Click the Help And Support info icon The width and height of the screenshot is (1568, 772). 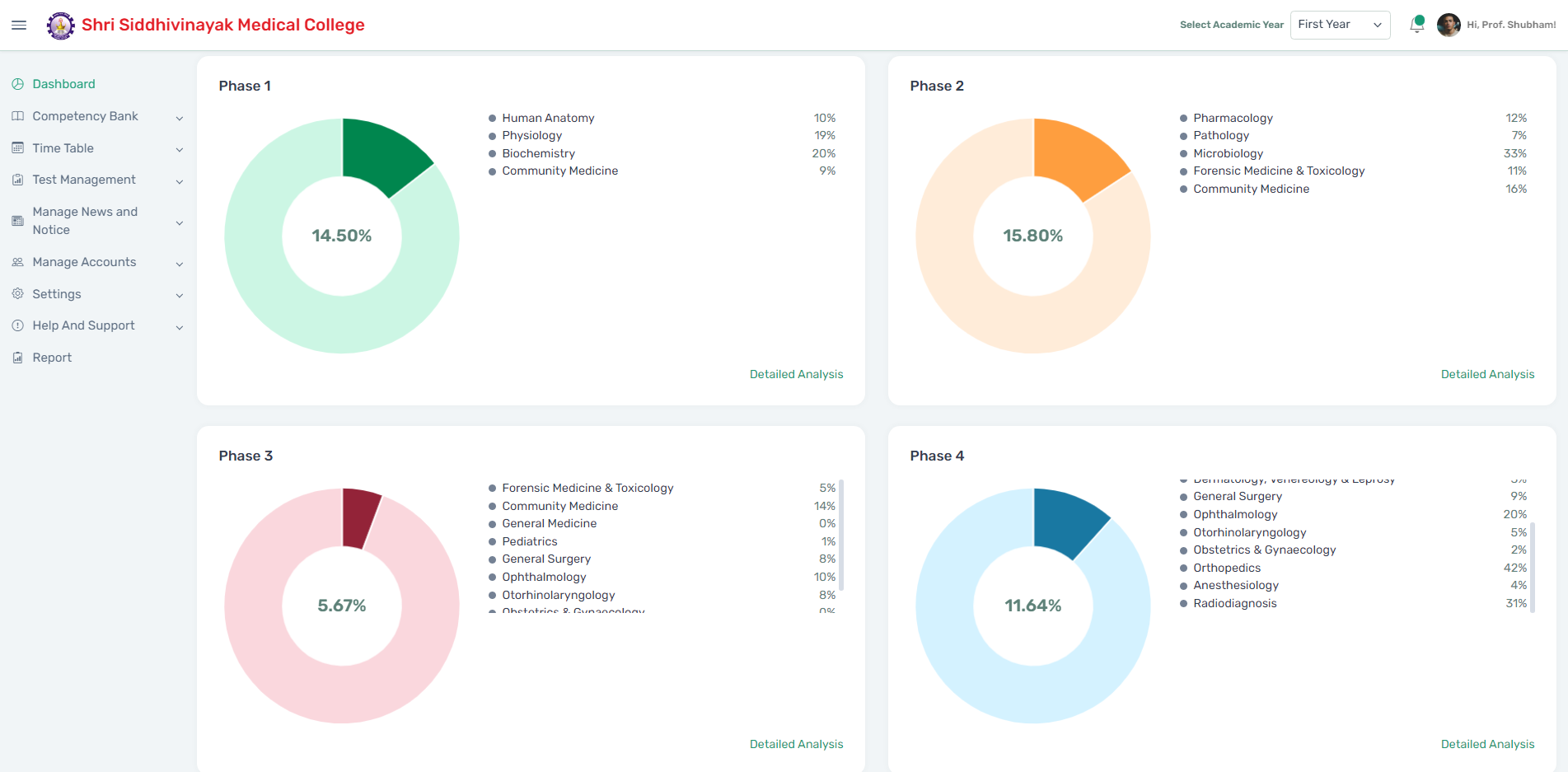click(x=17, y=325)
